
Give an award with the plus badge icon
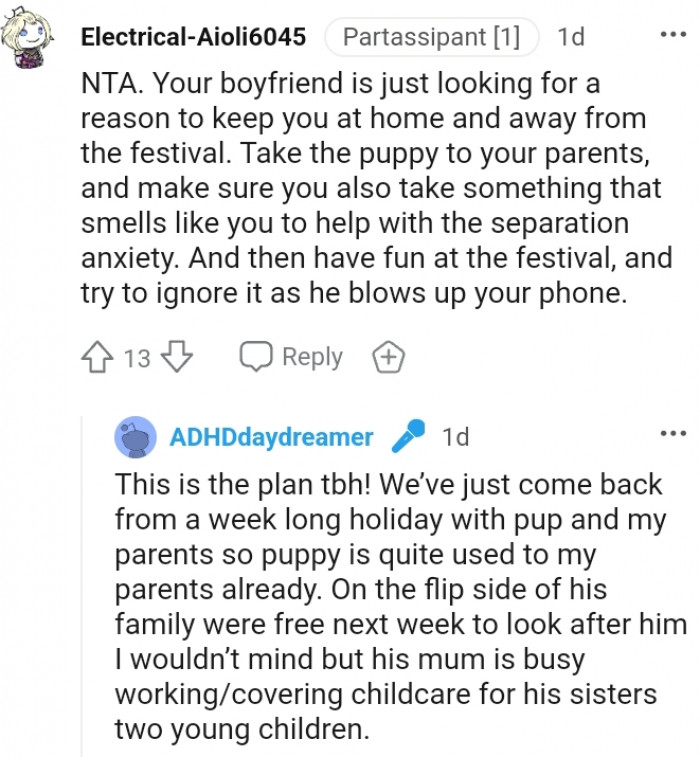click(387, 357)
